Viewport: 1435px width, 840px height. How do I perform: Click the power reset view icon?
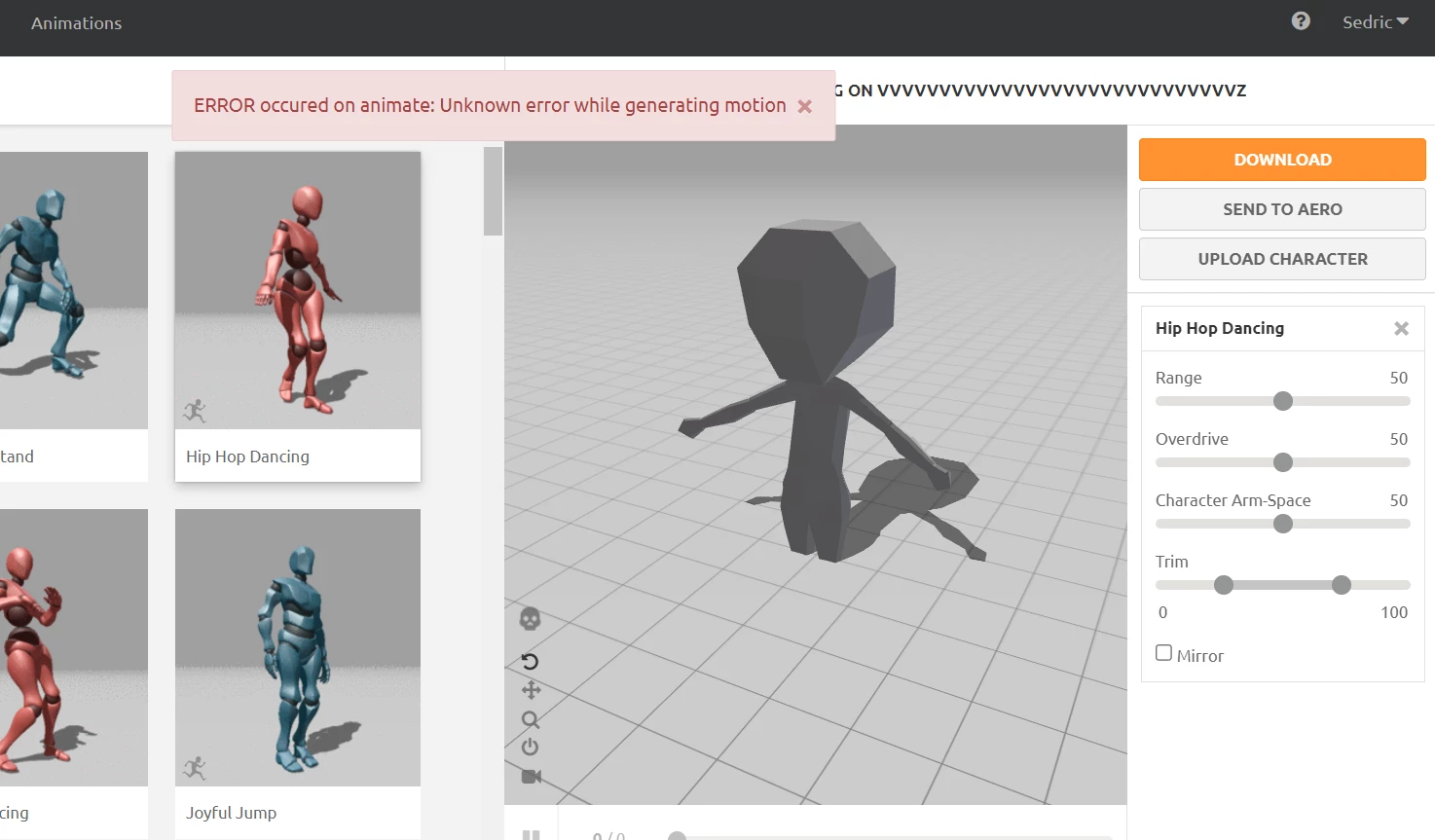(530, 748)
